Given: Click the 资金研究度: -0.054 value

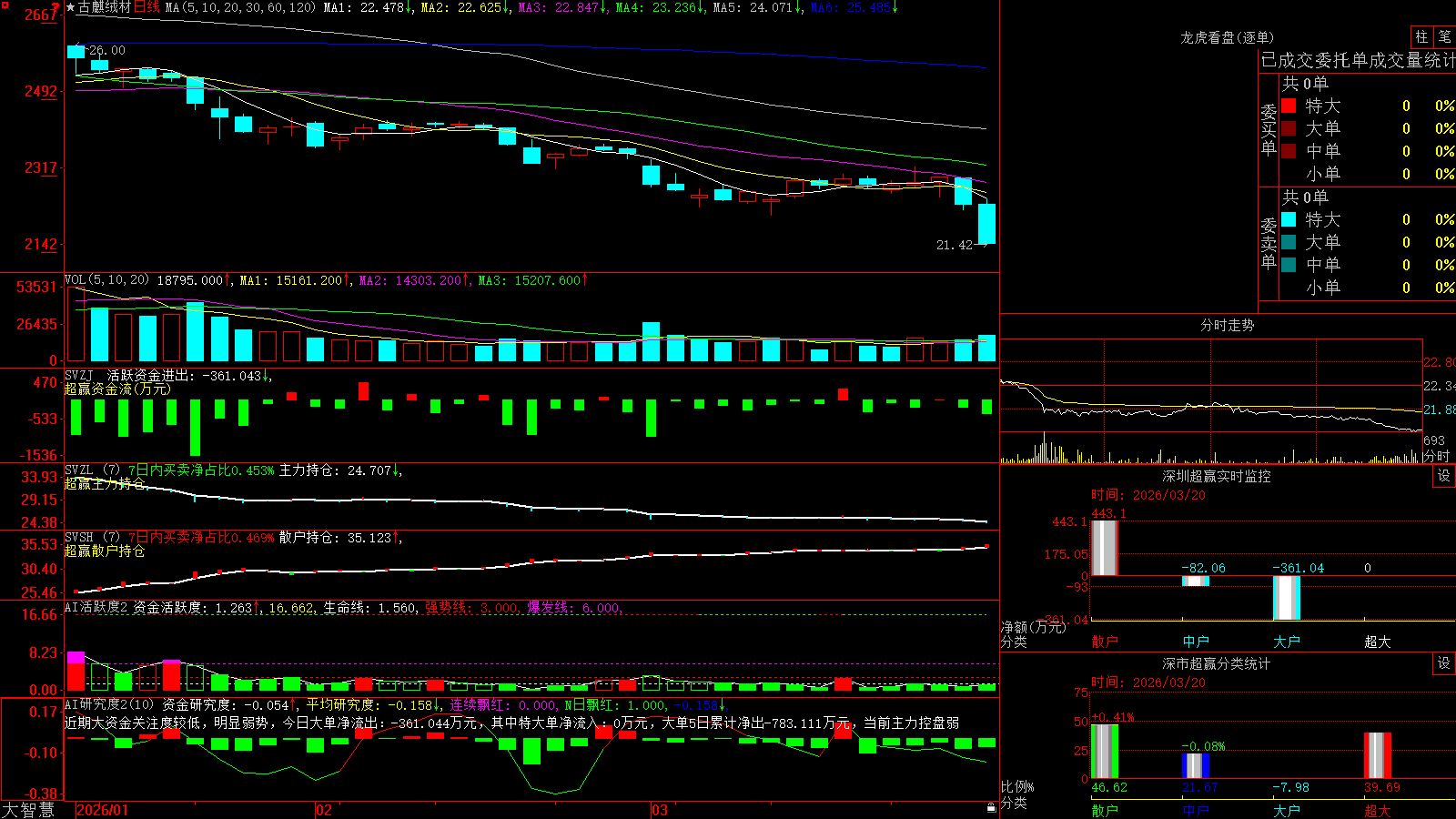Looking at the screenshot, I should pos(226,704).
